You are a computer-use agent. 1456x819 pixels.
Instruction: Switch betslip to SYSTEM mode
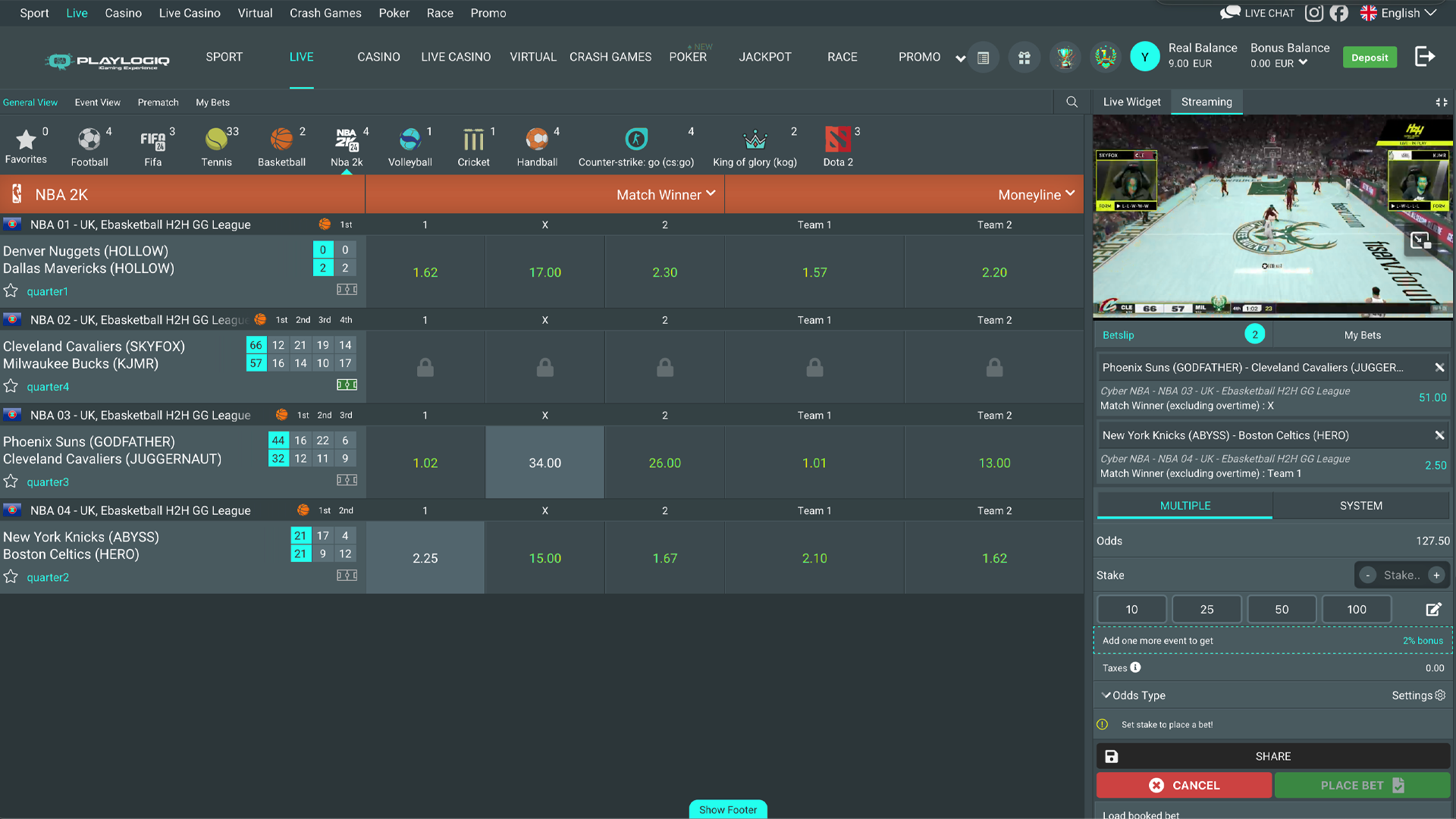(1361, 506)
